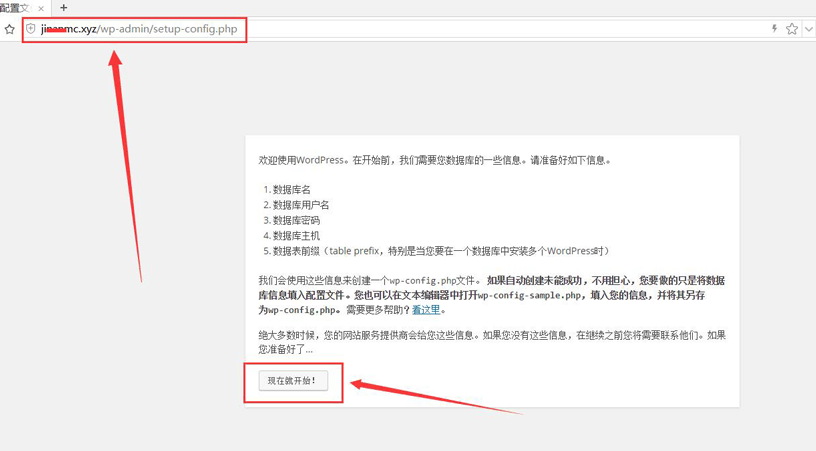Click paragraph starting 绝大多数时候
Viewport: 816px width, 451px height.
tap(492, 342)
